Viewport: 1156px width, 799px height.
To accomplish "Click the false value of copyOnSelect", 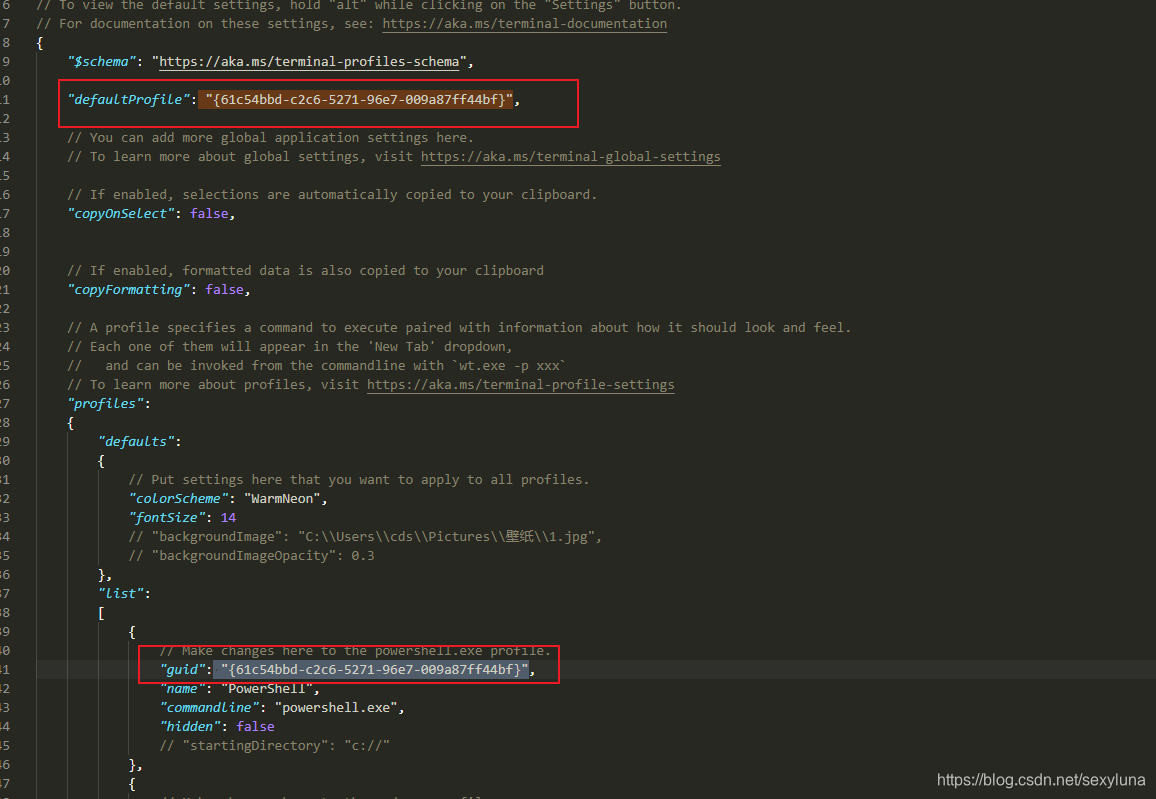I will (x=209, y=214).
